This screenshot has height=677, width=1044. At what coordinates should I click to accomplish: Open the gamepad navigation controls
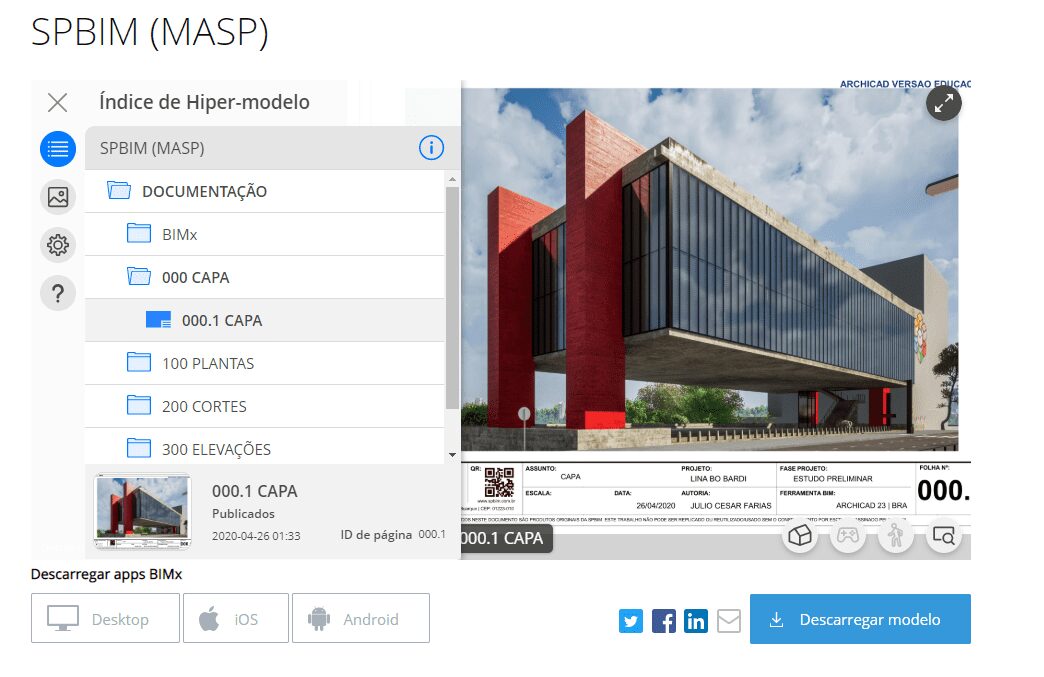(848, 536)
